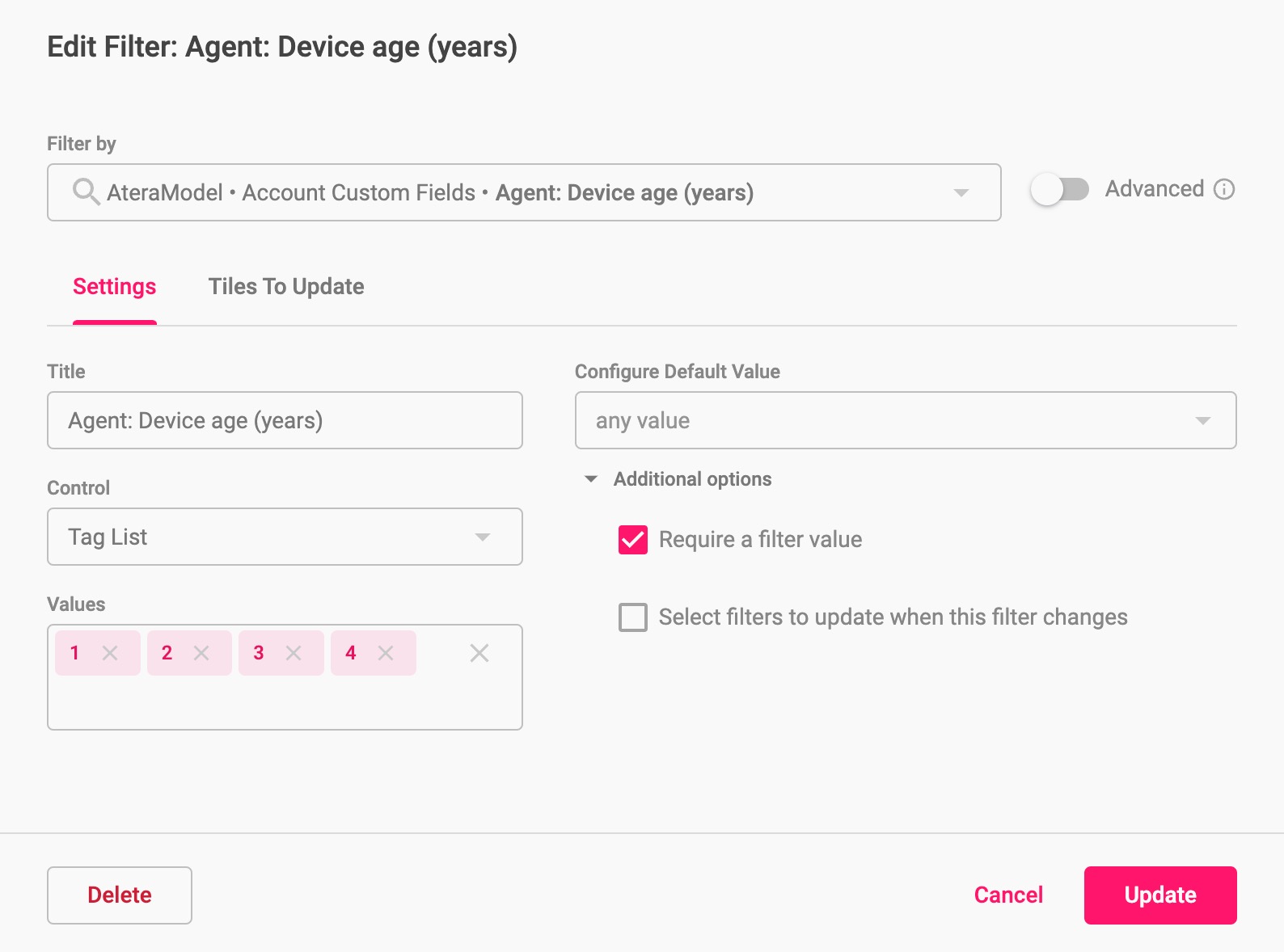Remove tag value 3
The image size is (1284, 952).
(294, 653)
